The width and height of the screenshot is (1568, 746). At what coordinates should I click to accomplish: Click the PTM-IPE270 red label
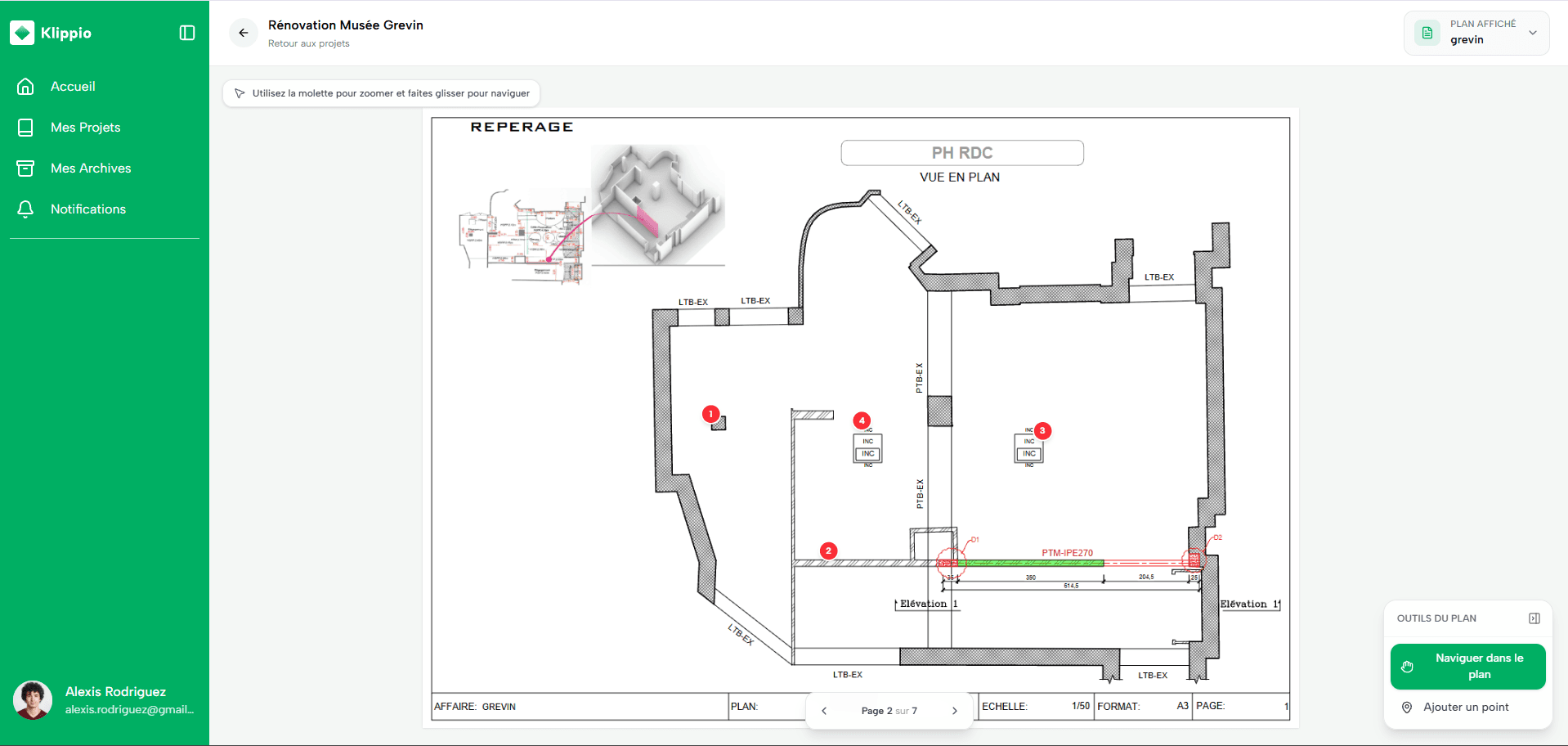click(x=1067, y=553)
